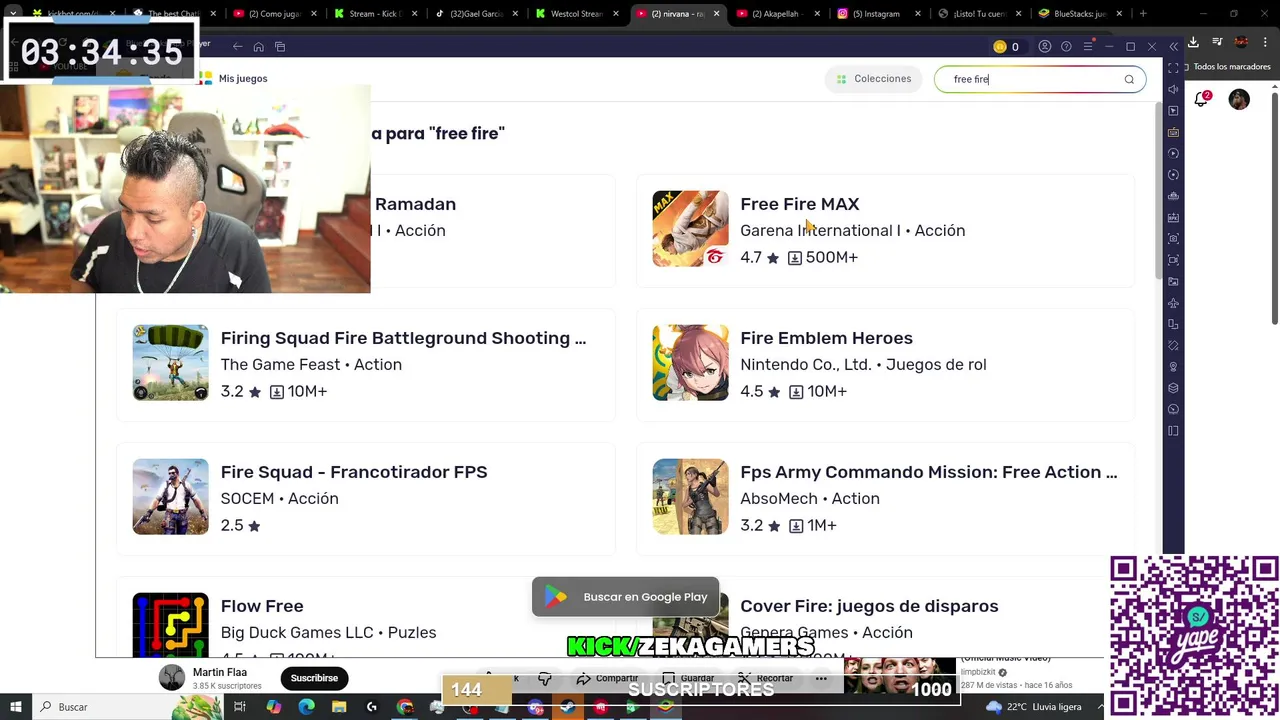Click the panel layout icon at sidebar bottom

(1174, 431)
